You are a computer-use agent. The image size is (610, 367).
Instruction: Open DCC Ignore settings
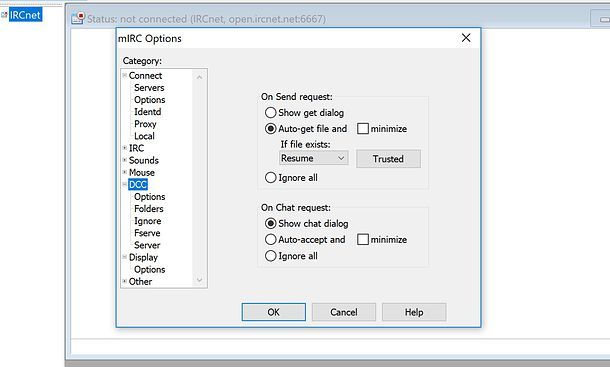tap(147, 221)
